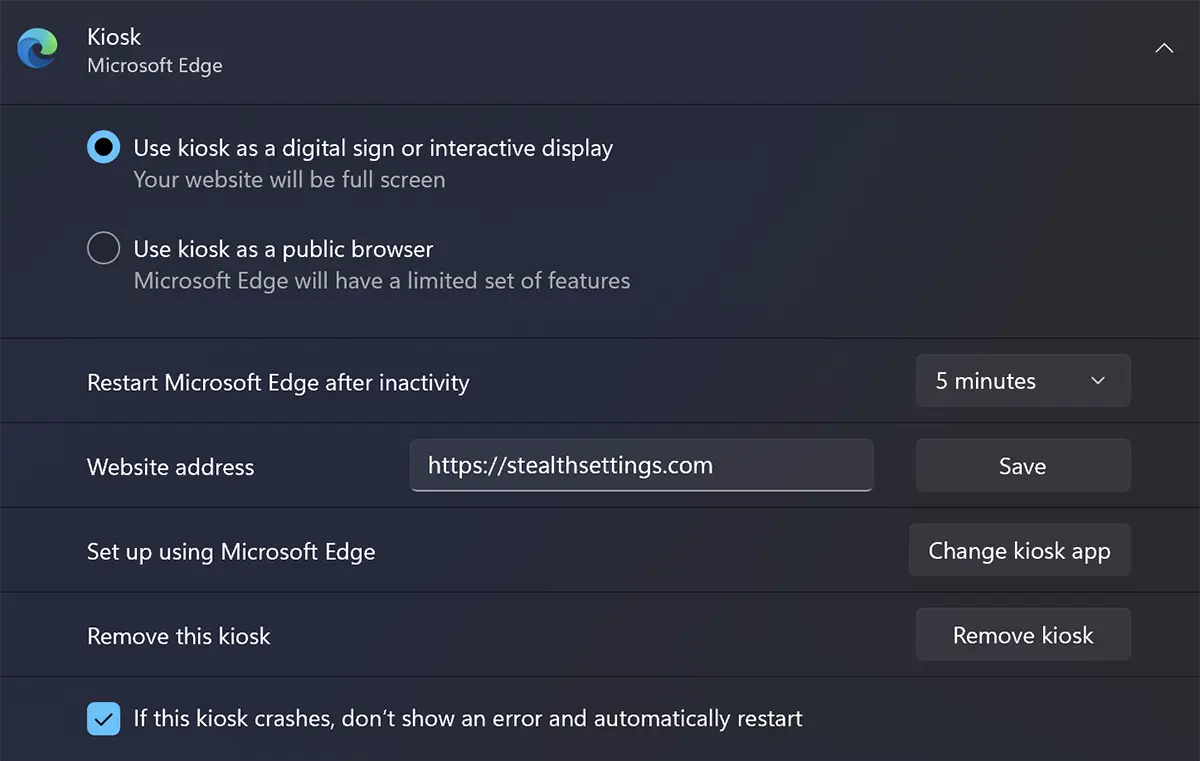Viewport: 1200px width, 761px height.
Task: Click the 'Restart Microsoft Edge after inactivity' label
Action: tap(278, 382)
